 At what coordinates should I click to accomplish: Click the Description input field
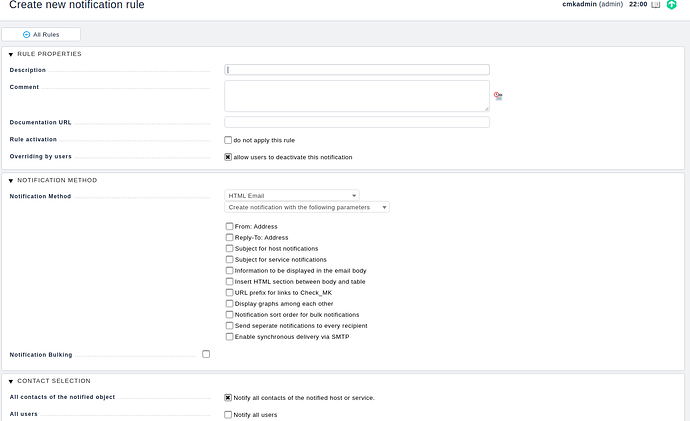pos(357,70)
